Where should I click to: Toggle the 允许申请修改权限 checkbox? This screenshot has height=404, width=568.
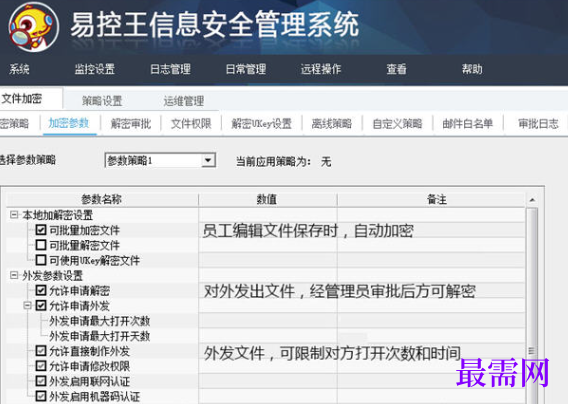[41, 366]
